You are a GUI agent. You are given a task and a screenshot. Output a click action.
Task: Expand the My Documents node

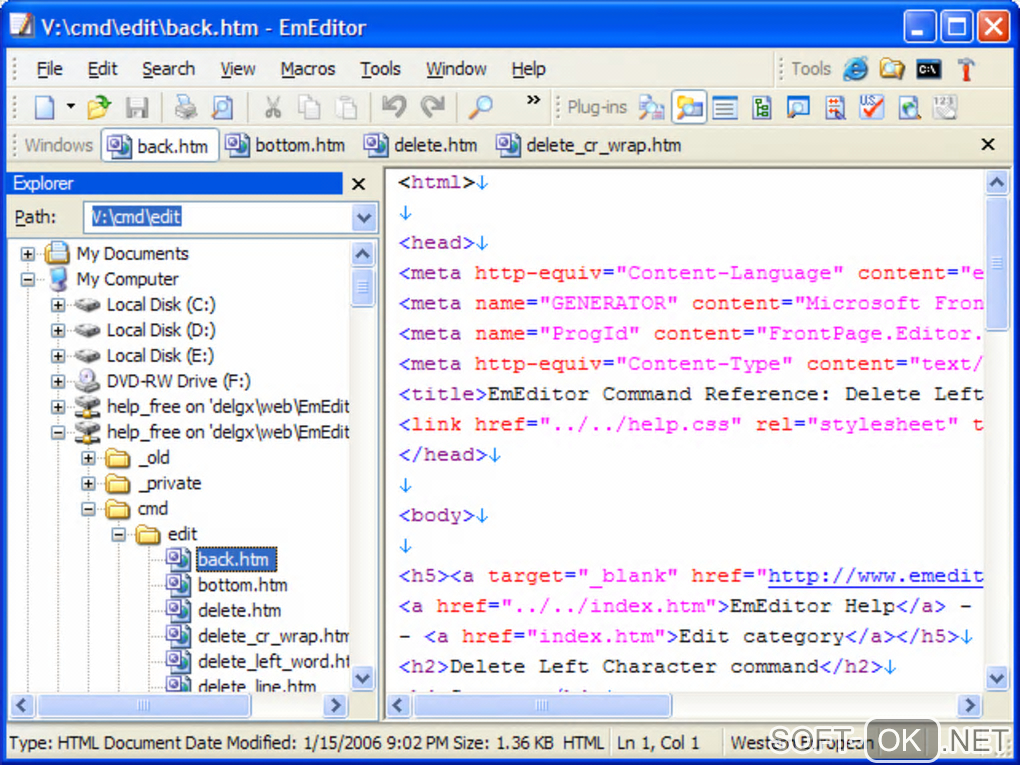27,254
